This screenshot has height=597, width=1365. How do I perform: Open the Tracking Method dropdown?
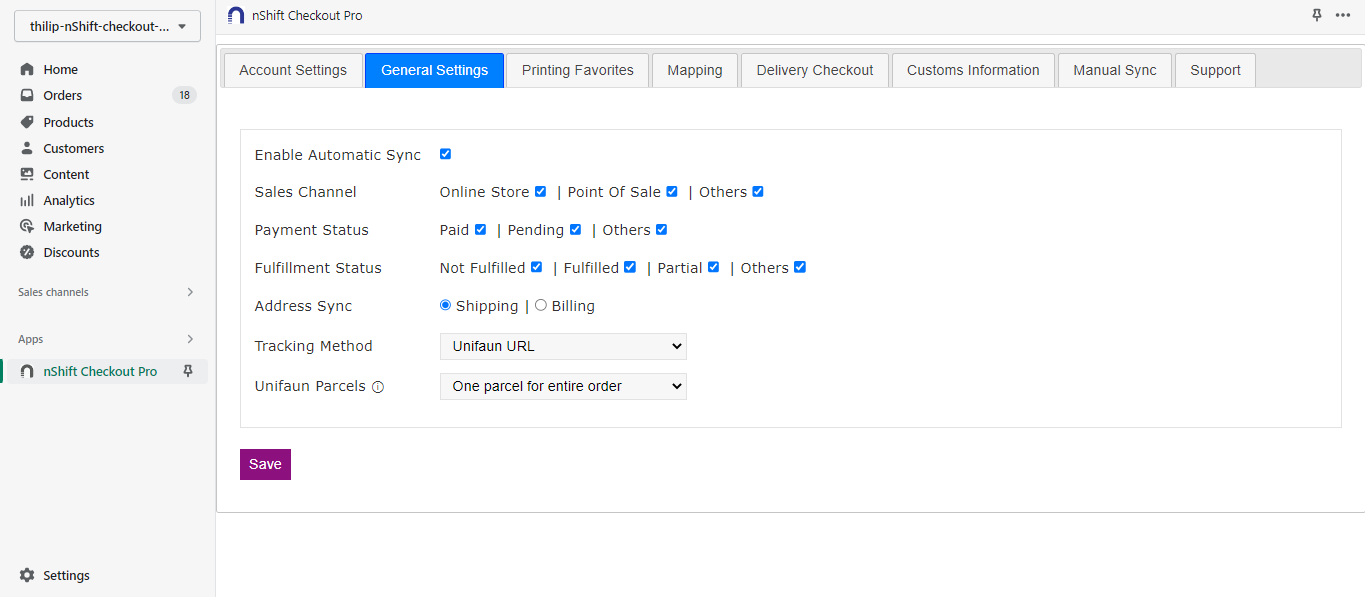[x=563, y=346]
